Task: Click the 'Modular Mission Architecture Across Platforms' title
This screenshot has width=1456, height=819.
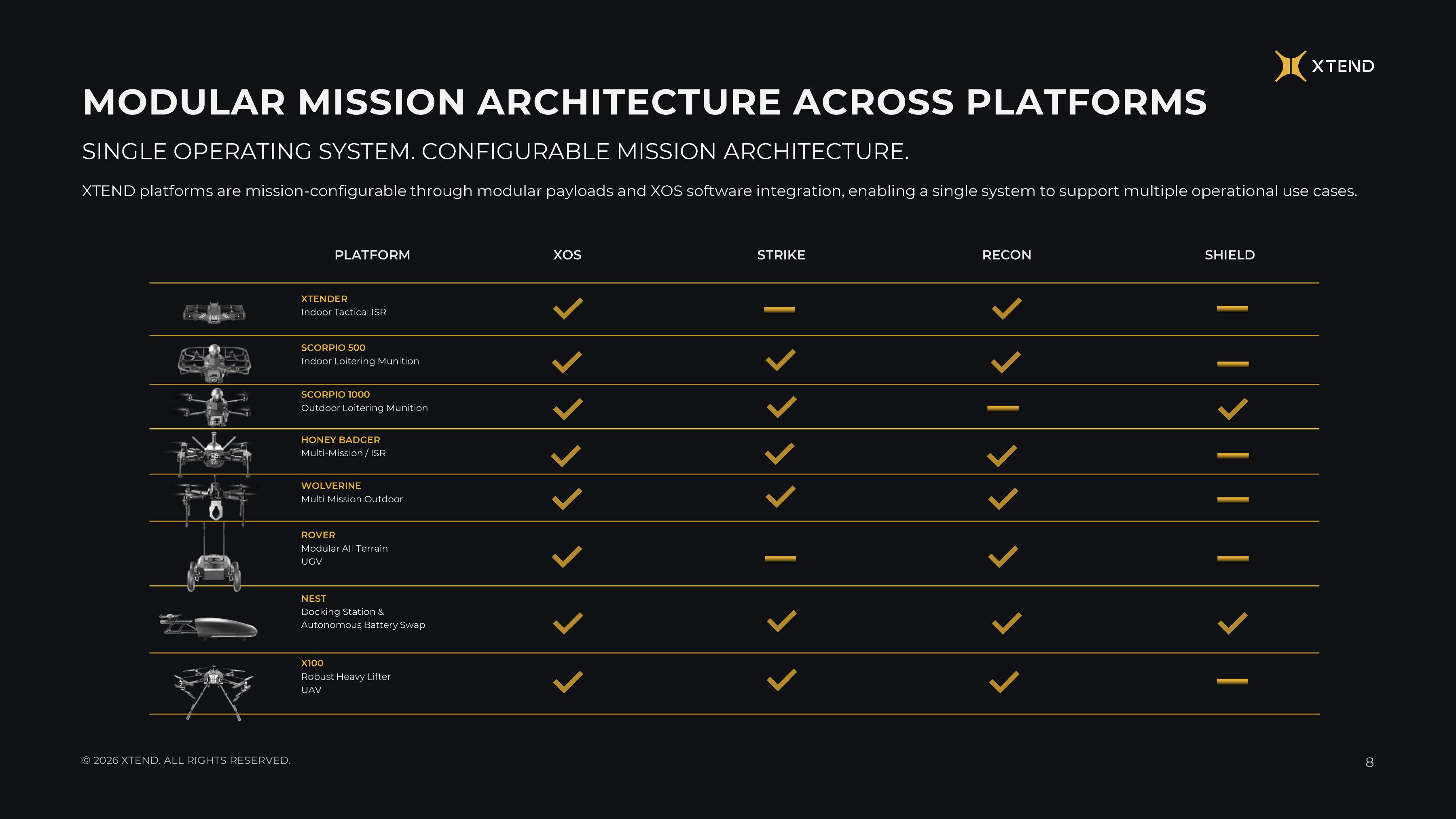Action: 645,102
